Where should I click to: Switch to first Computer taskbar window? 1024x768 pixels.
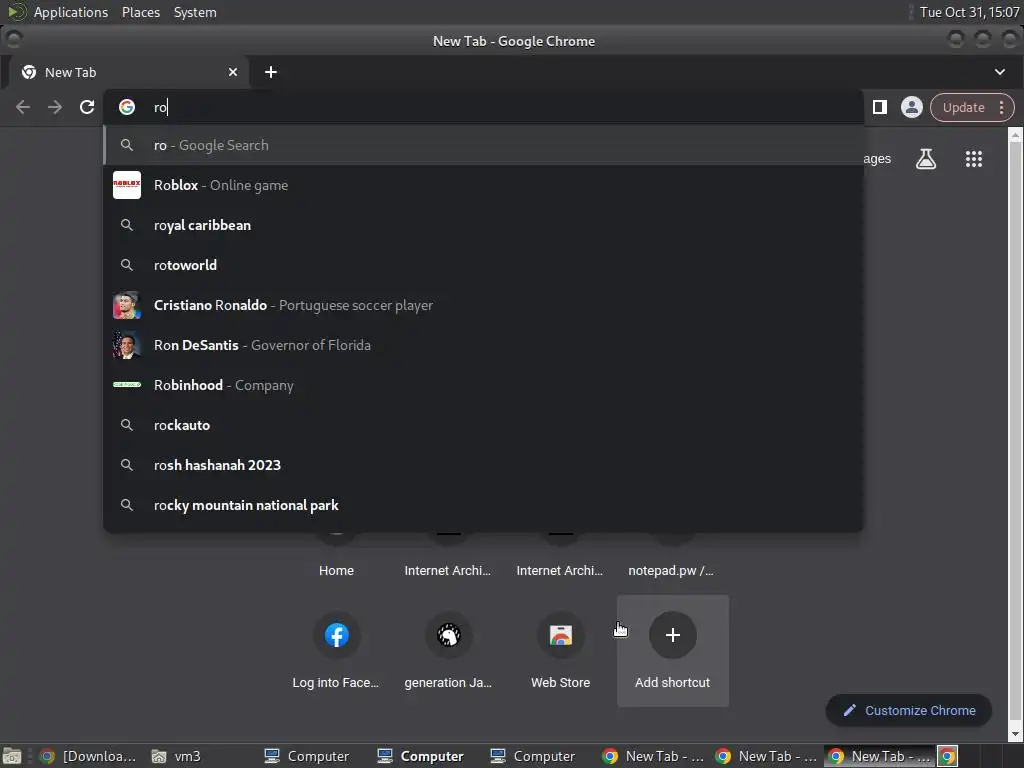click(307, 756)
